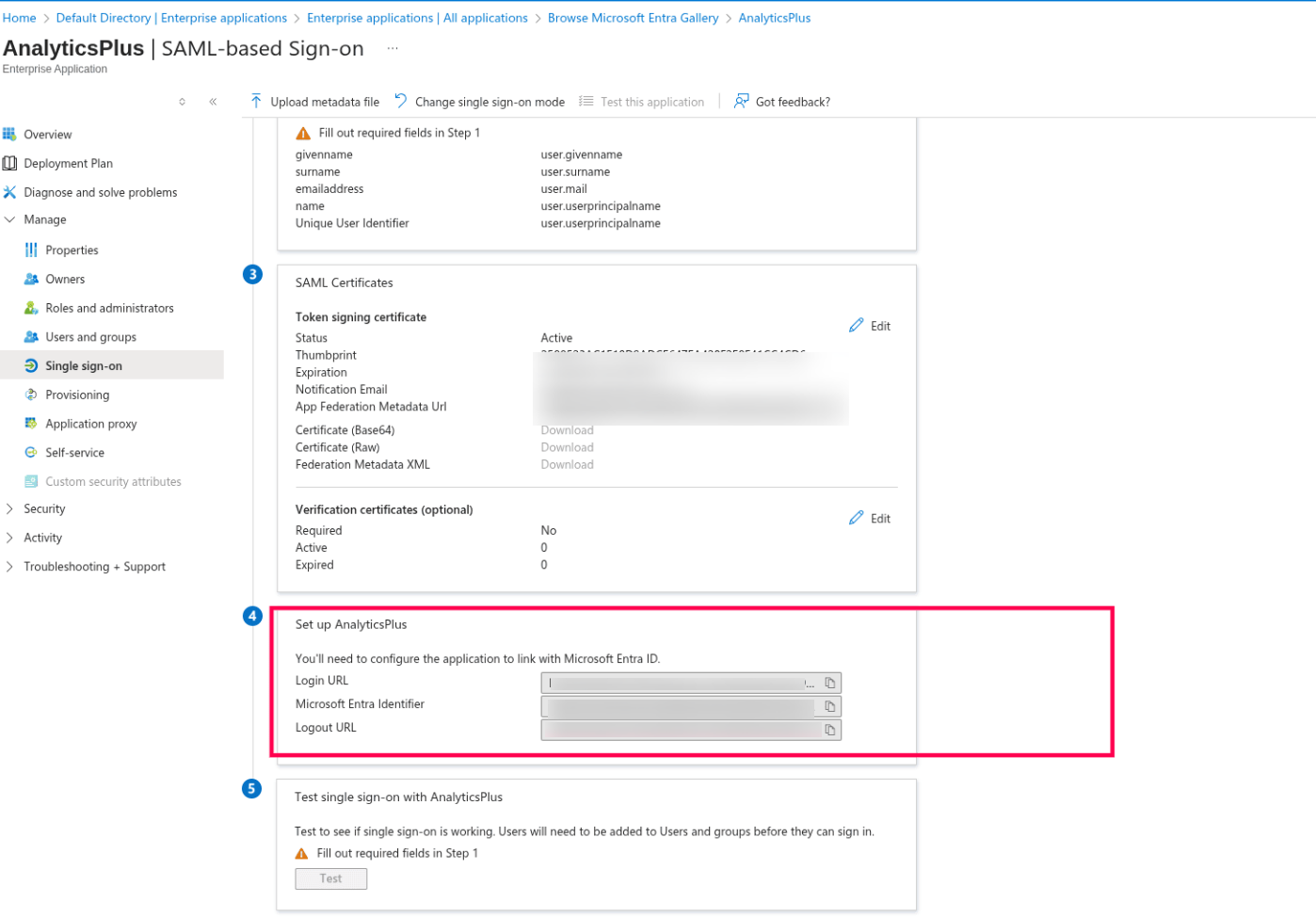Click the Login URL field
This screenshot has height=918, width=1316.
(x=691, y=683)
